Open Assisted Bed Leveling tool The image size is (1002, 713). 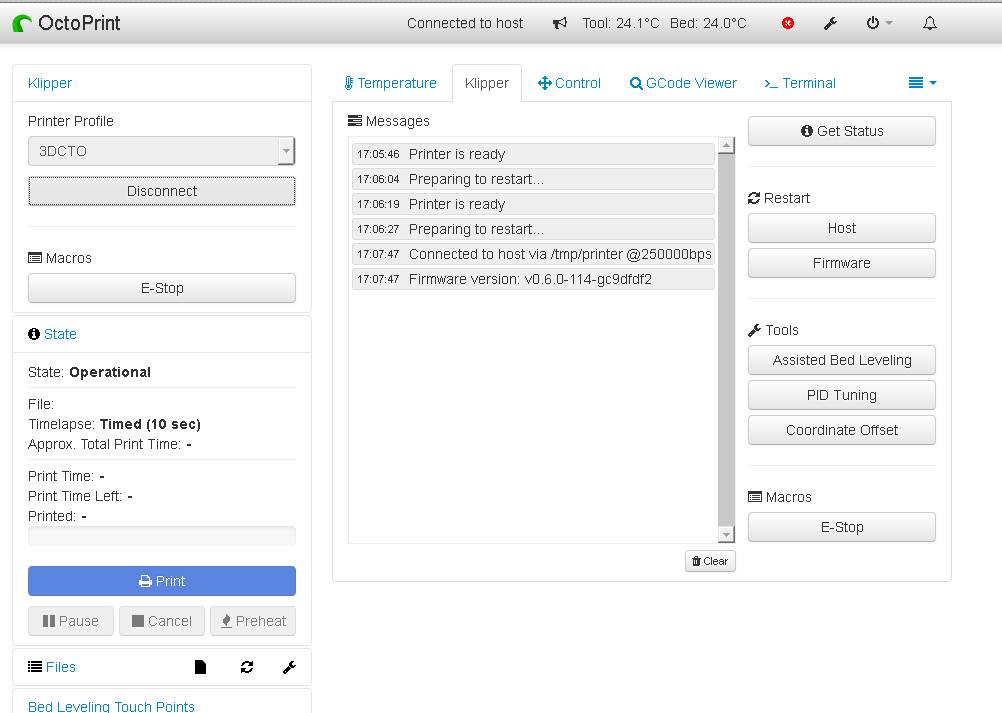coord(842,360)
